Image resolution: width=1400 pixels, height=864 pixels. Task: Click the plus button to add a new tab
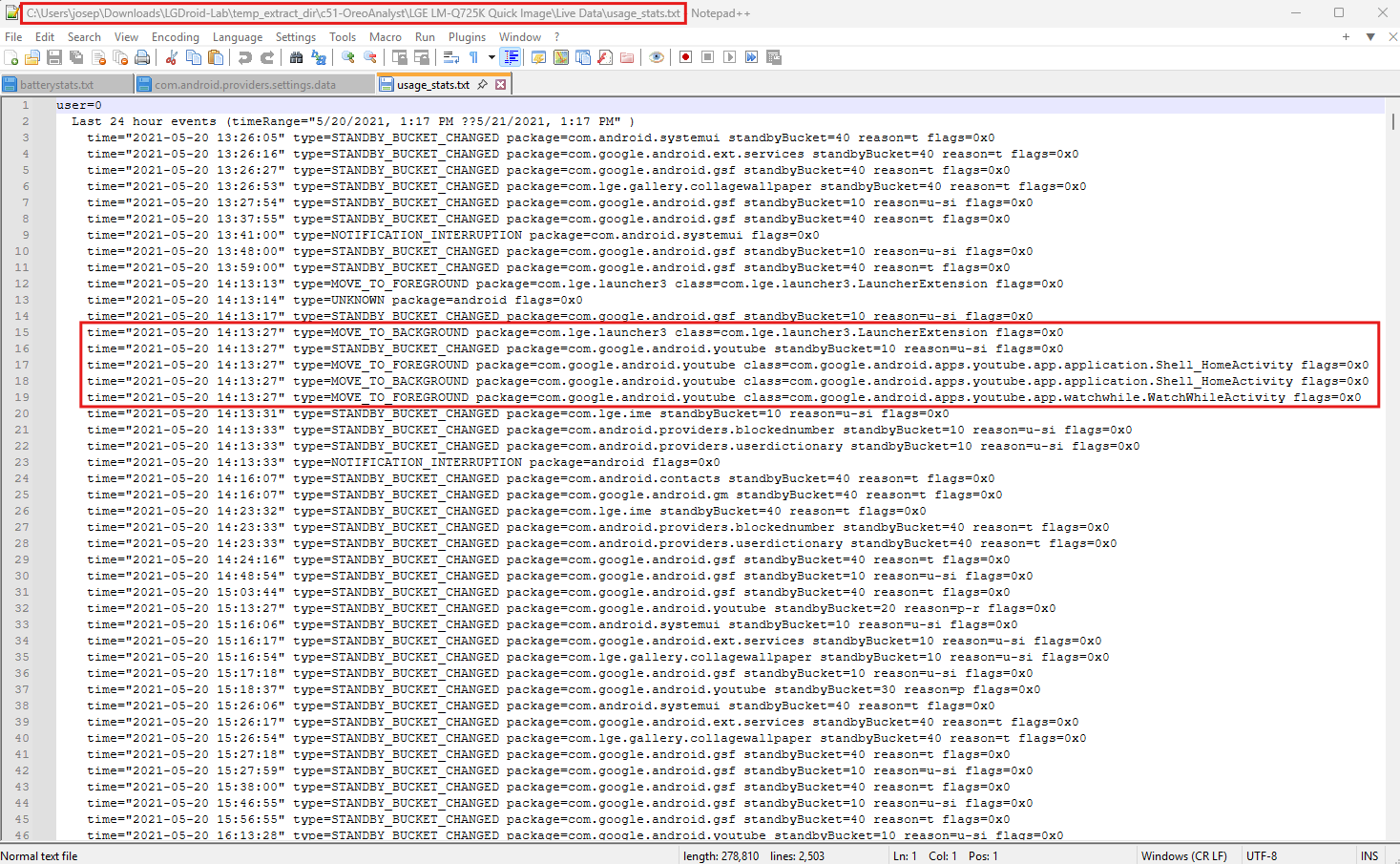pyautogui.click(x=1346, y=37)
